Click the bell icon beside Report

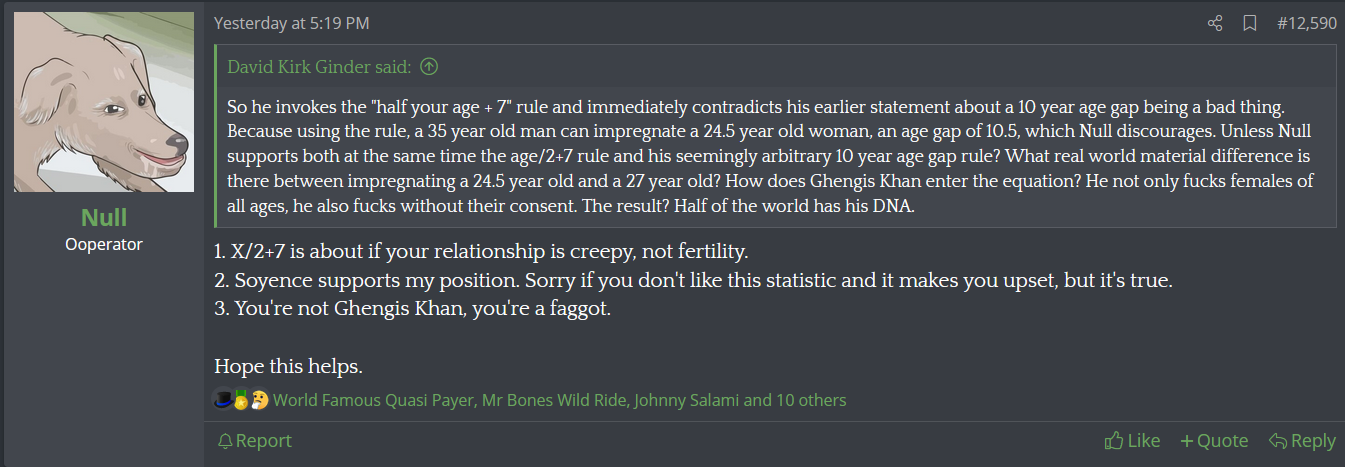225,441
